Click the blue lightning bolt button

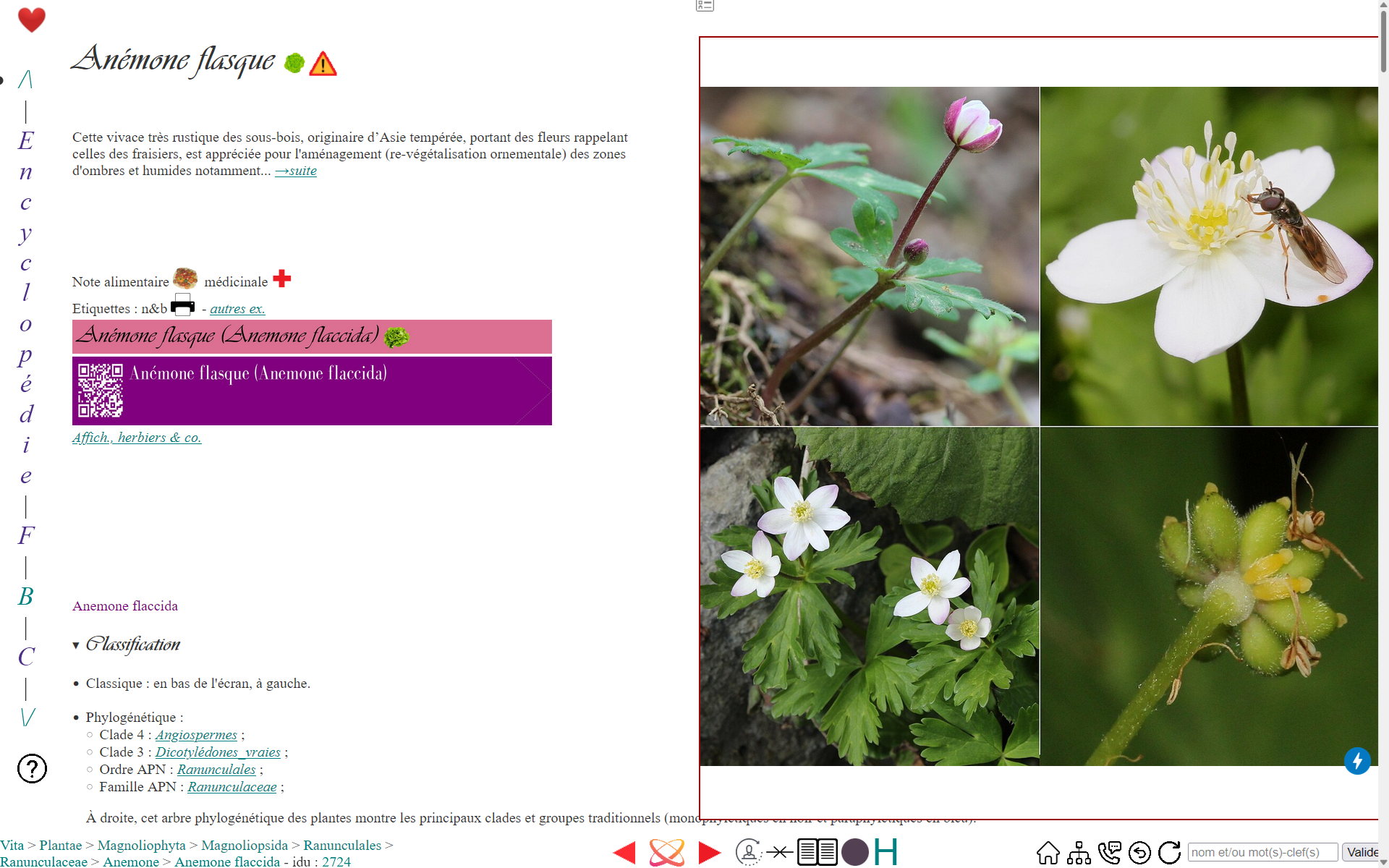click(1357, 761)
